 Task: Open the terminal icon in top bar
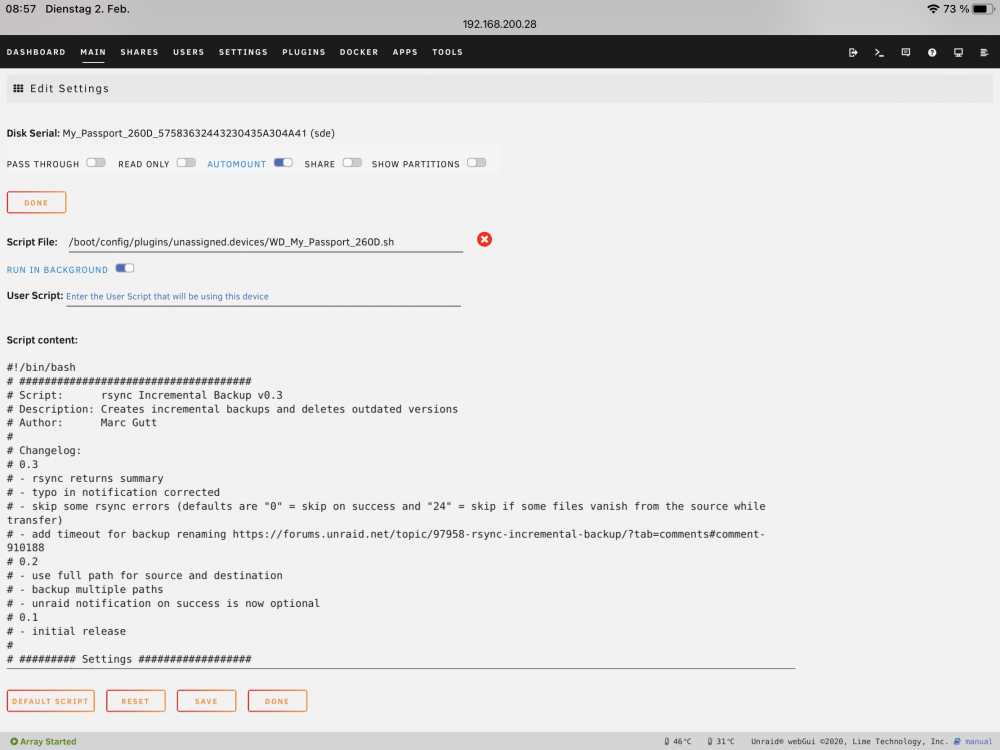(879, 52)
